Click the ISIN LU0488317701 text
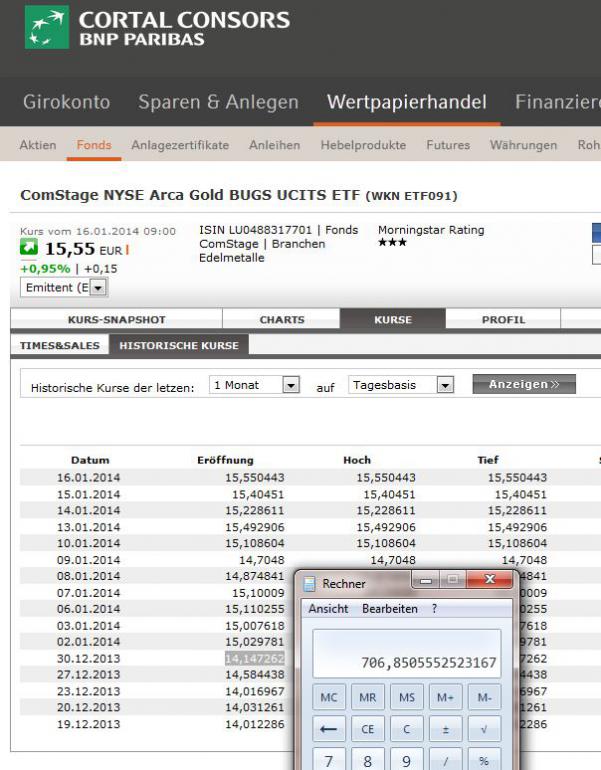601x770 pixels. (x=255, y=230)
